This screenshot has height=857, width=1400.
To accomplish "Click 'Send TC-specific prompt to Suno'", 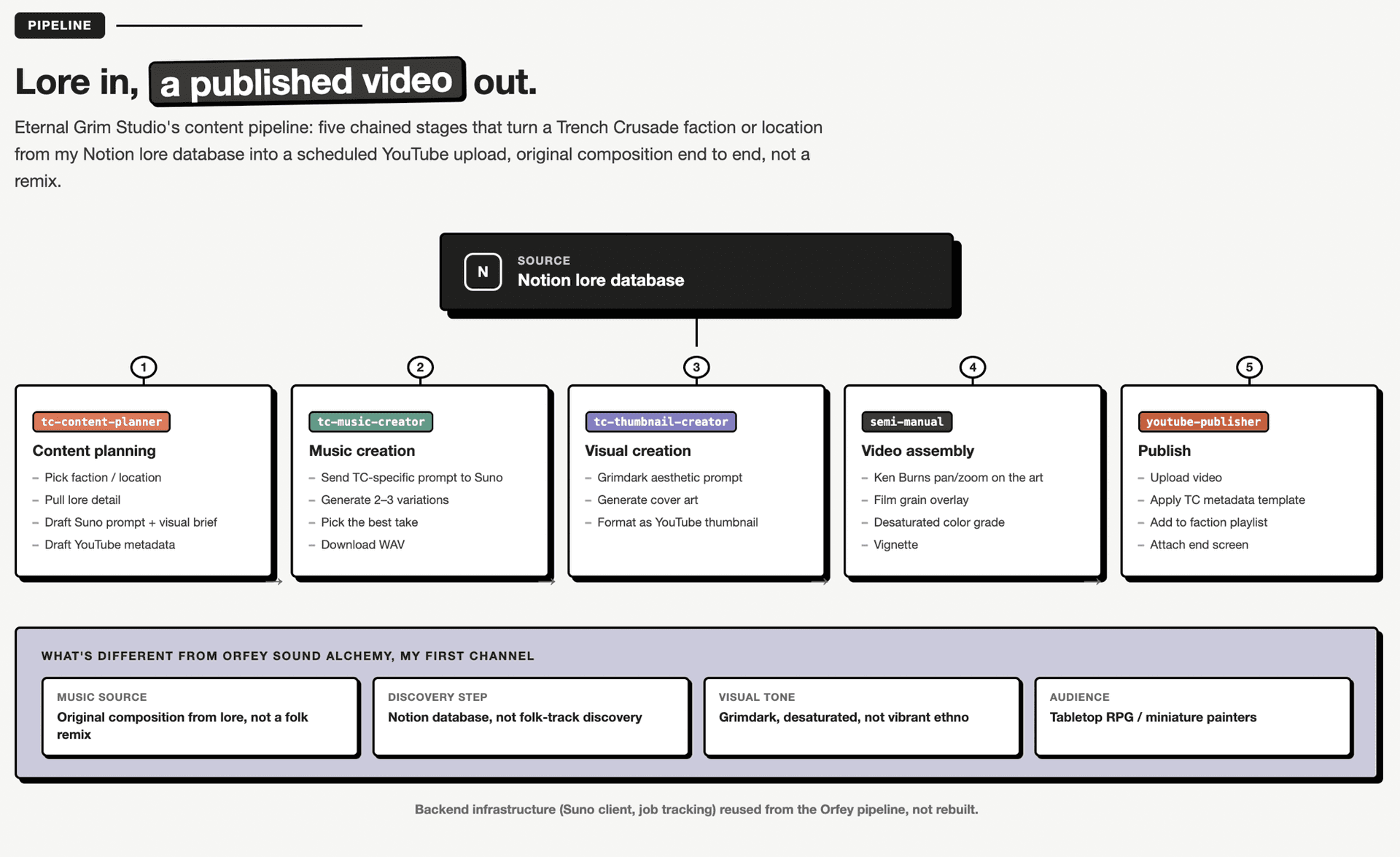I will tap(412, 477).
